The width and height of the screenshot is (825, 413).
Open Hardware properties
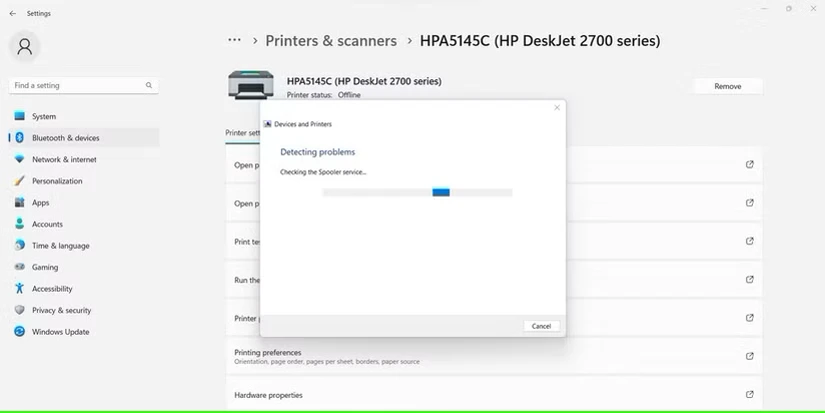[x=494, y=395]
